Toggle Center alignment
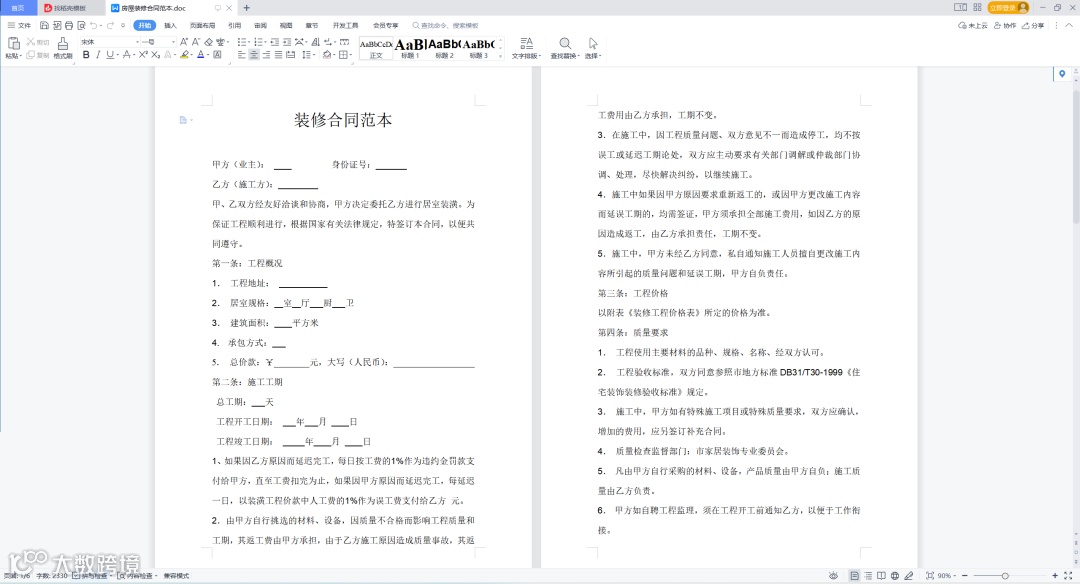 pyautogui.click(x=253, y=54)
